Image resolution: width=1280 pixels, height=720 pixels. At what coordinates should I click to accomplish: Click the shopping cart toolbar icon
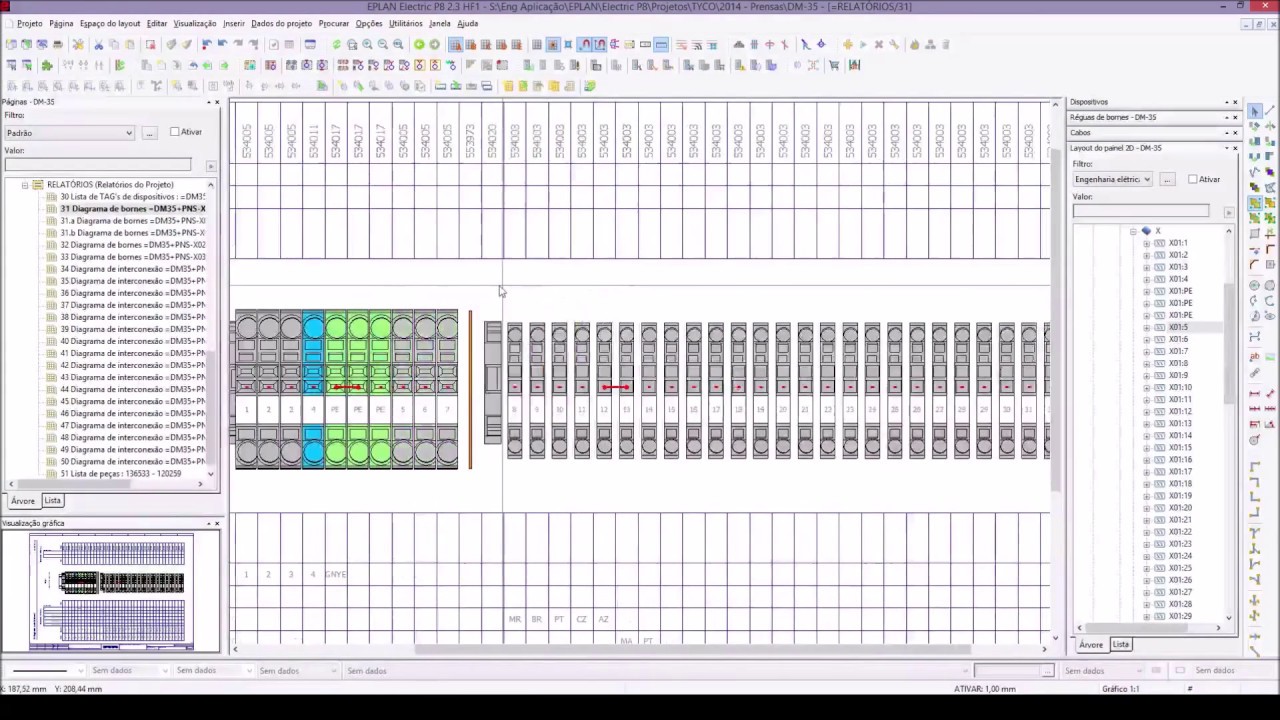click(834, 65)
